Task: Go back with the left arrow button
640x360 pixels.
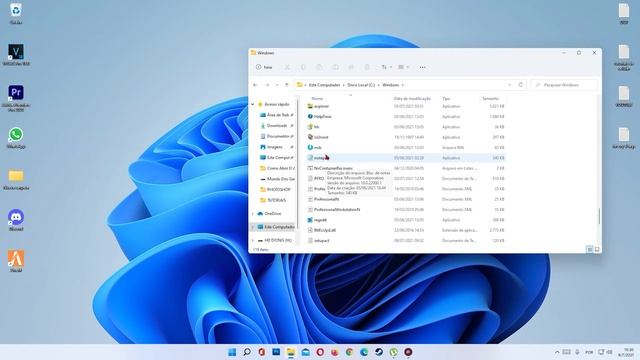Action: click(x=256, y=85)
